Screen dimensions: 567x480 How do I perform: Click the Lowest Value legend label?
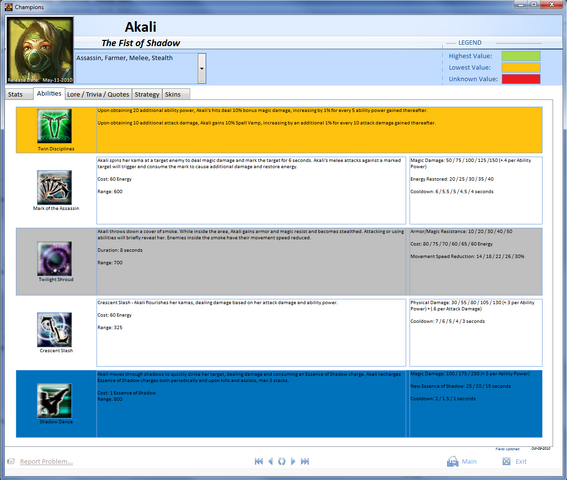click(469, 68)
